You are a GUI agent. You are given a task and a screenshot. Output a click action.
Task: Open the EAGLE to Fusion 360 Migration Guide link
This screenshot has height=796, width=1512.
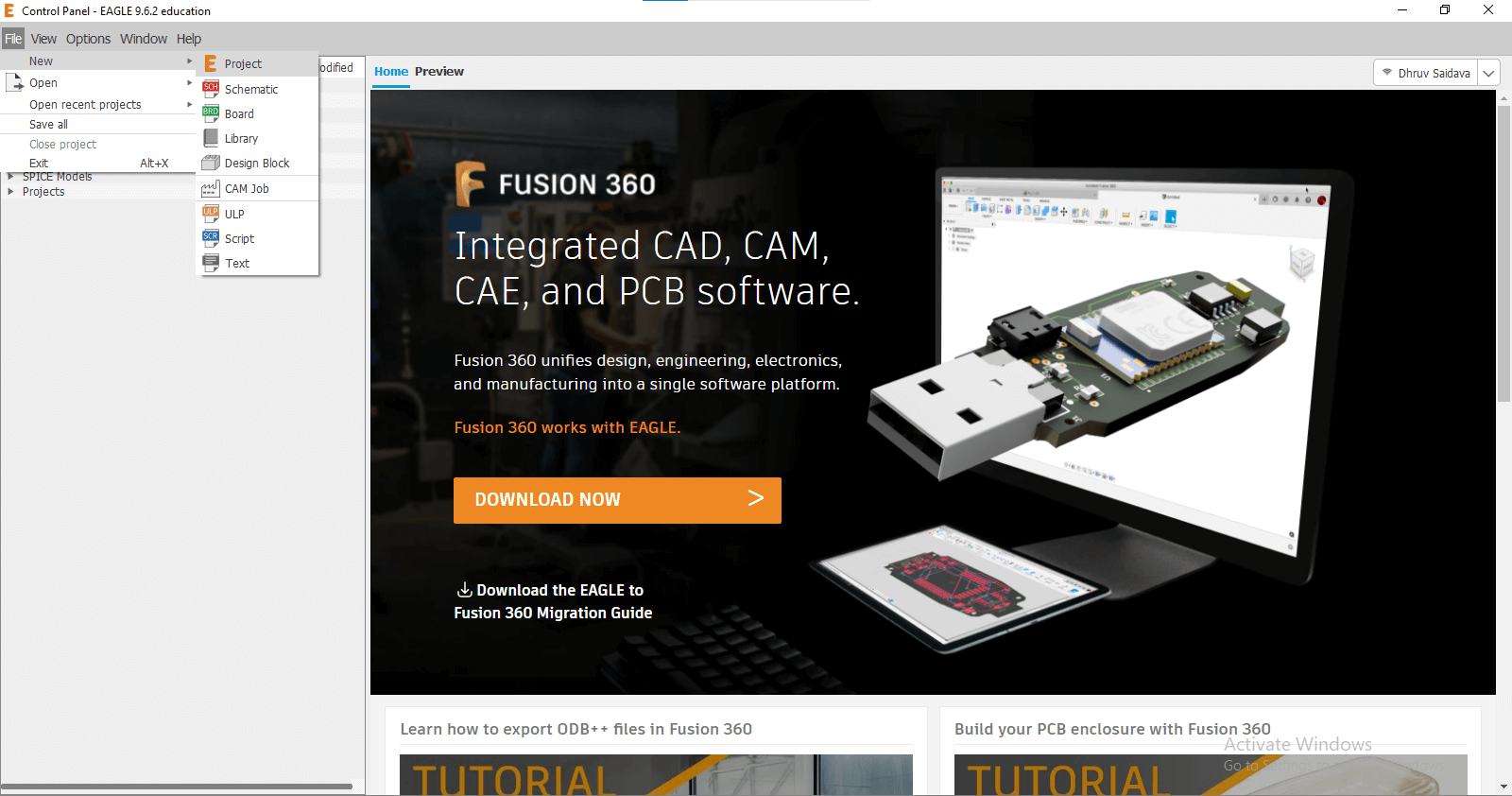553,601
